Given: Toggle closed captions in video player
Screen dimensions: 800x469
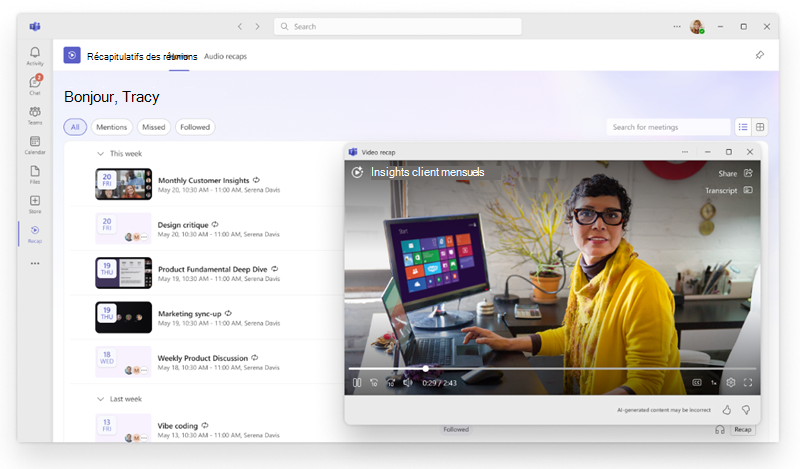Looking at the screenshot, I should pos(696,383).
